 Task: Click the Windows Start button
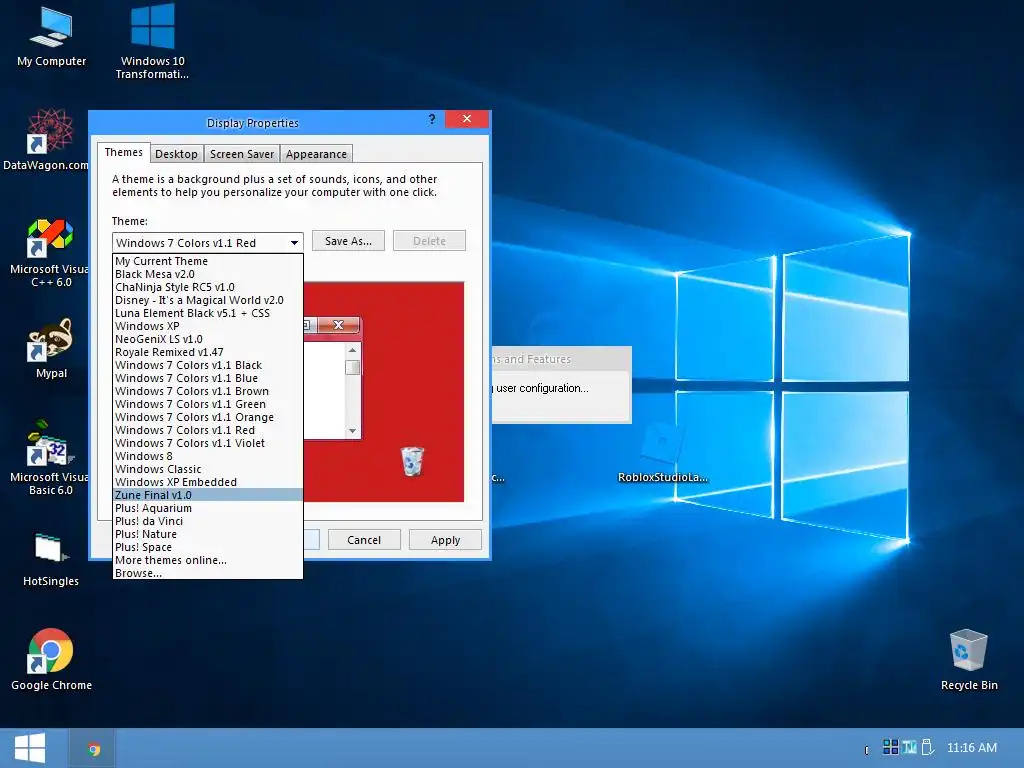[x=30, y=748]
